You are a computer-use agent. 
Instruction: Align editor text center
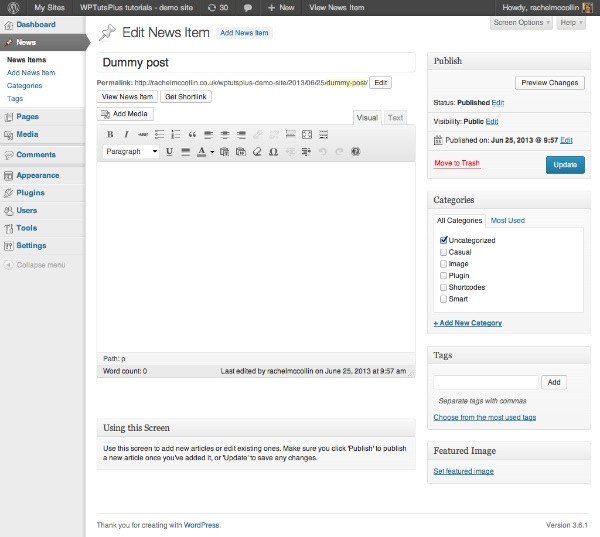click(x=225, y=134)
